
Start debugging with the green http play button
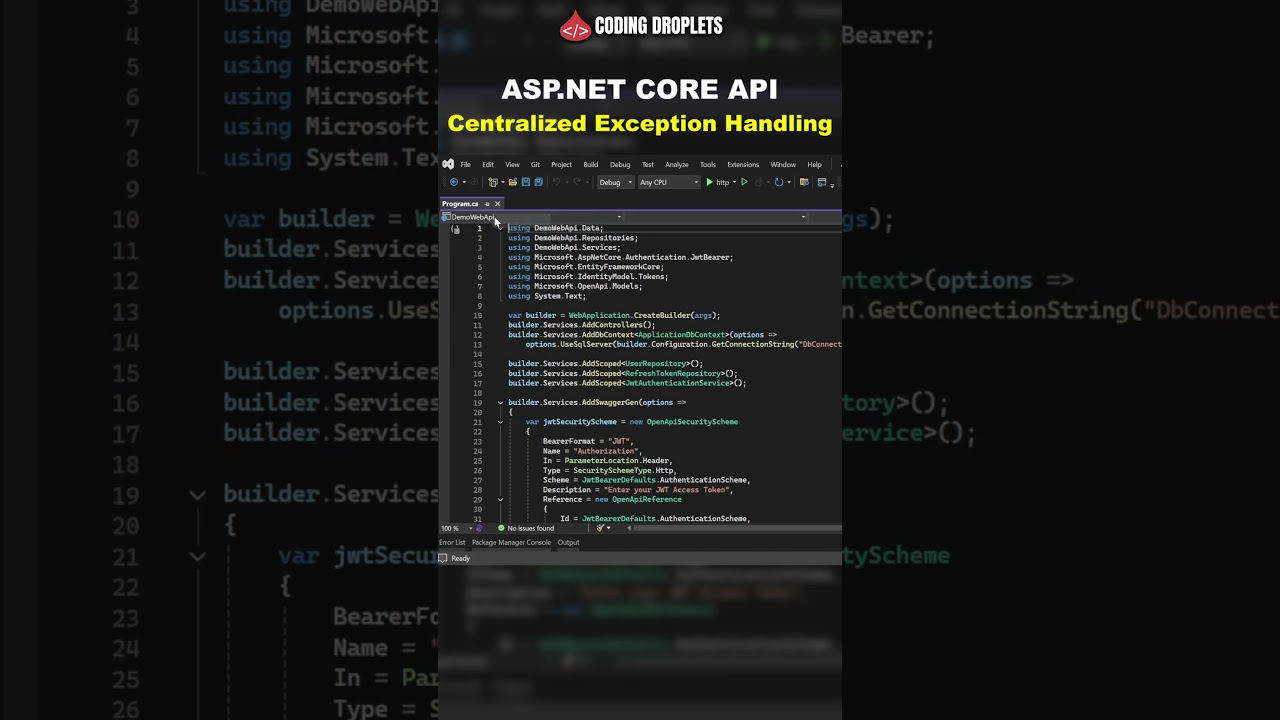tap(710, 182)
